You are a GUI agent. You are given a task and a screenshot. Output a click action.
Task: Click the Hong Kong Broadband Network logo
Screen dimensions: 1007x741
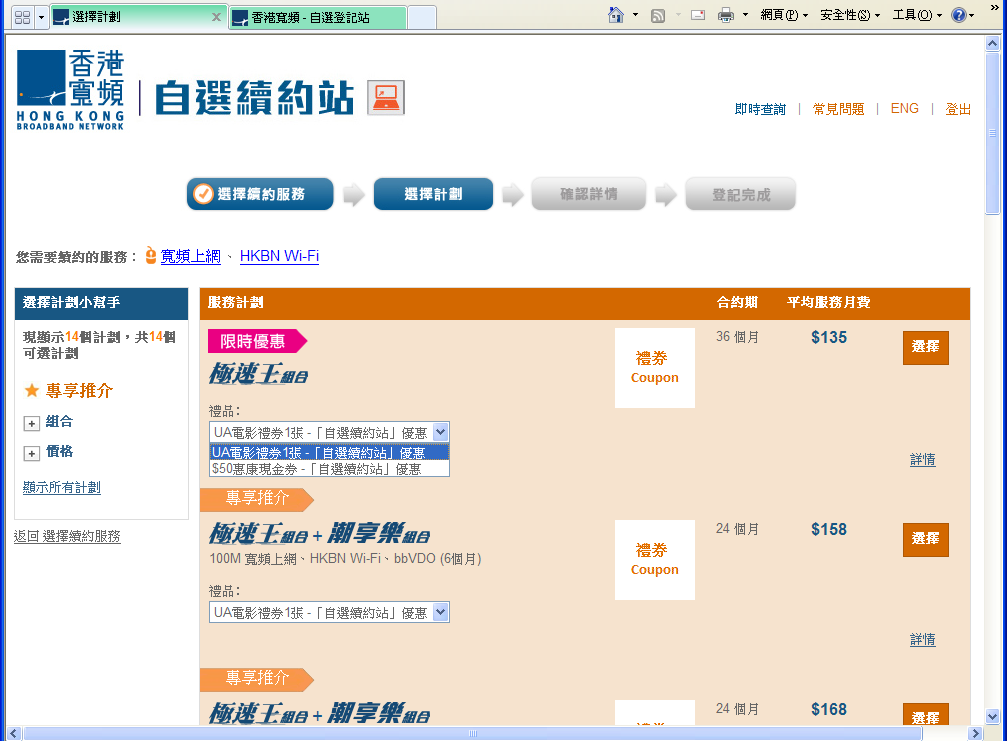70,90
